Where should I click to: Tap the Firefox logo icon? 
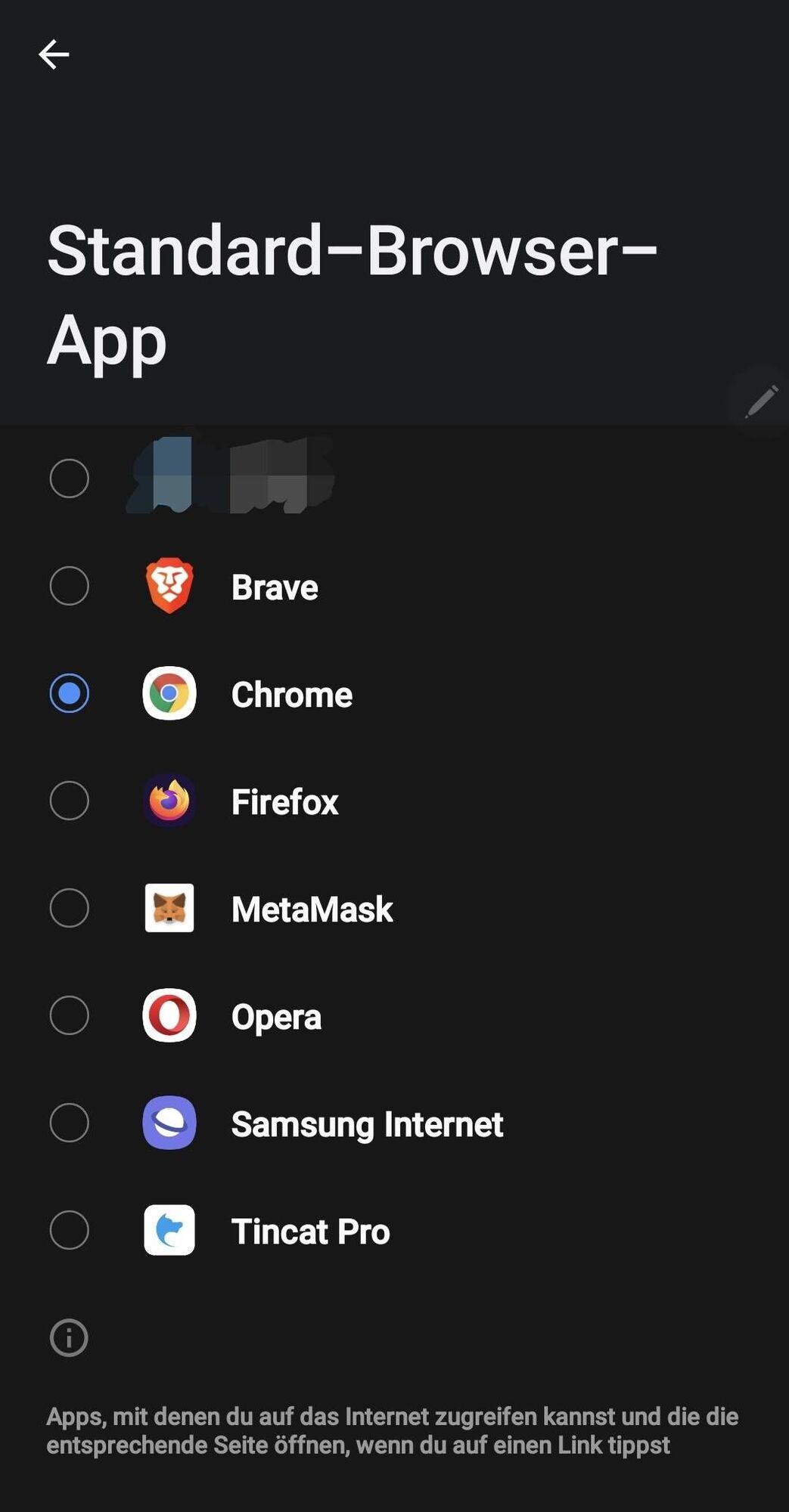pos(169,801)
